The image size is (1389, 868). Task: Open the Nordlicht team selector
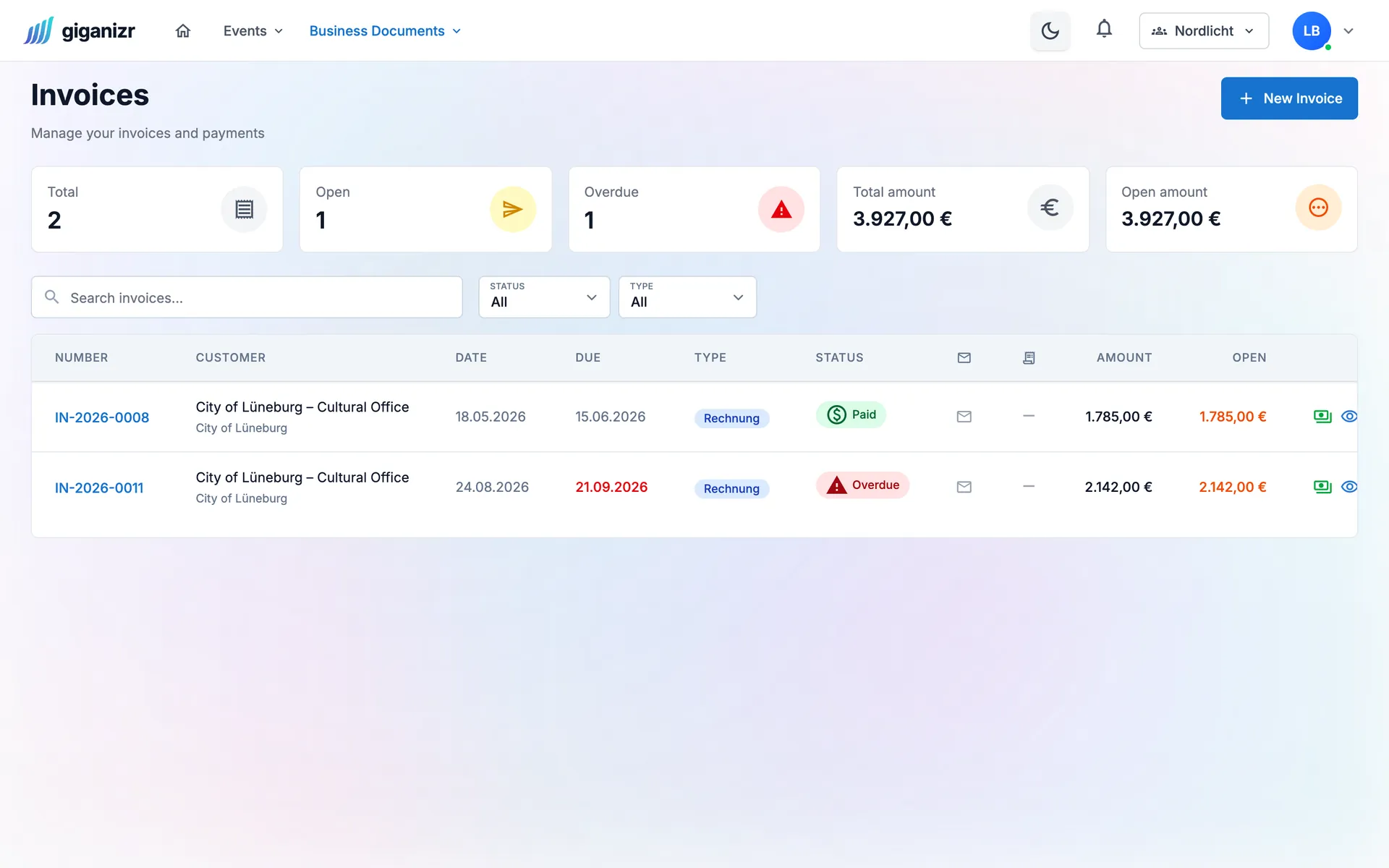(1204, 30)
